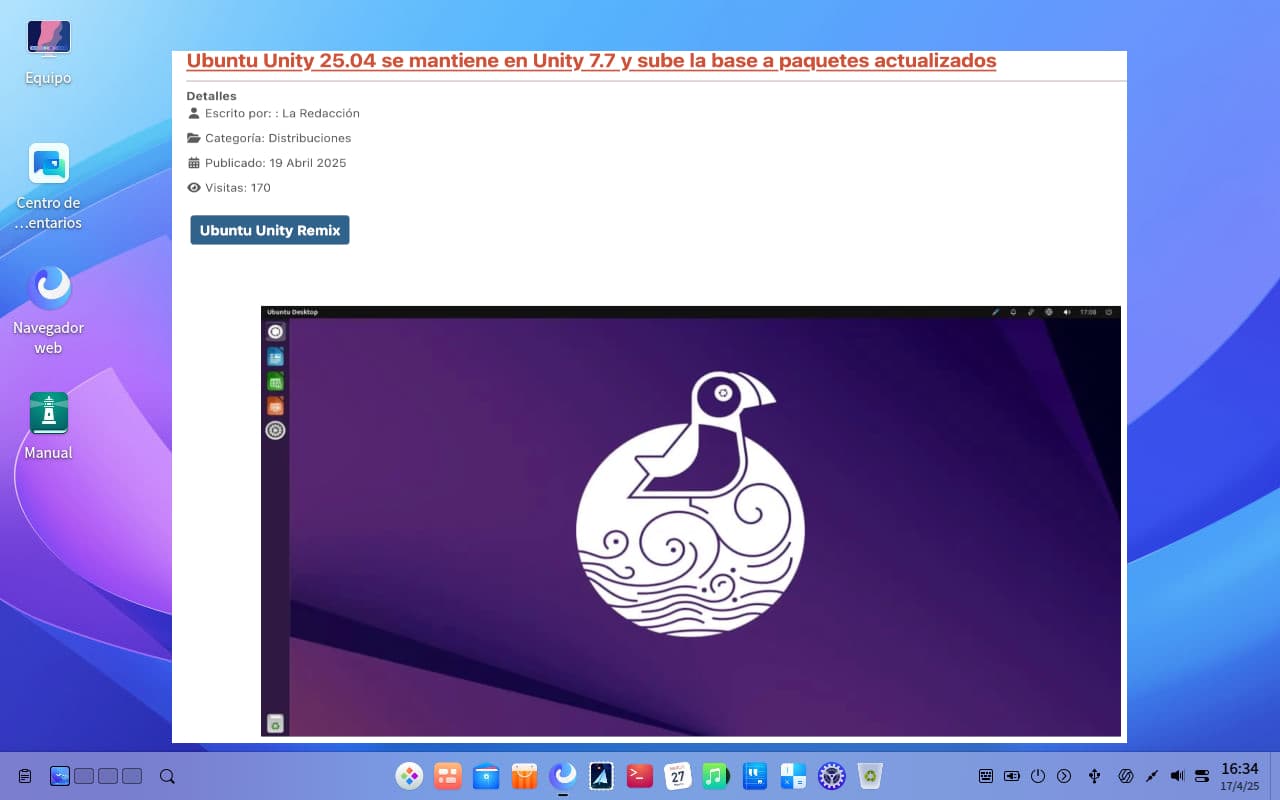Open the blue file manager dock icon

pyautogui.click(x=486, y=776)
